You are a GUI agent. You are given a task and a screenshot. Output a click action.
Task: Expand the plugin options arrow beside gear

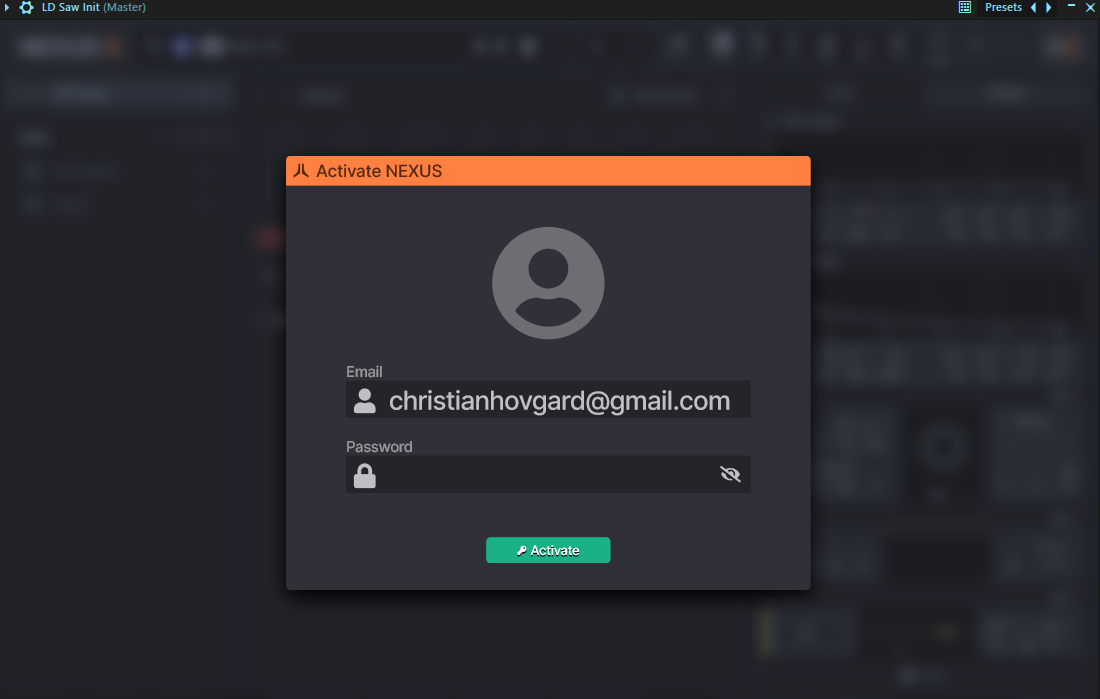[x=7, y=8]
